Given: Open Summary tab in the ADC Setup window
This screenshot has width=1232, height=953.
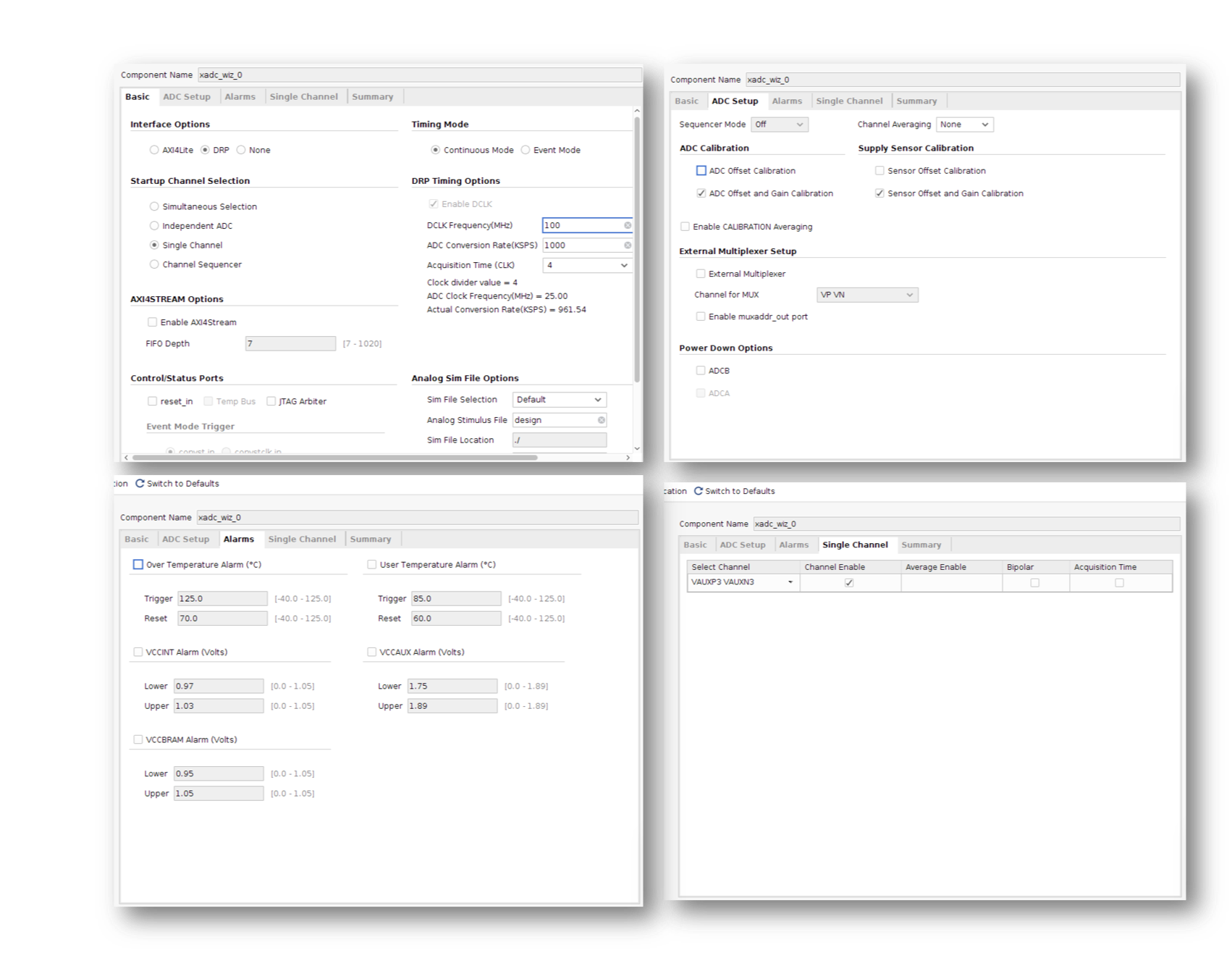Looking at the screenshot, I should pyautogui.click(x=916, y=101).
